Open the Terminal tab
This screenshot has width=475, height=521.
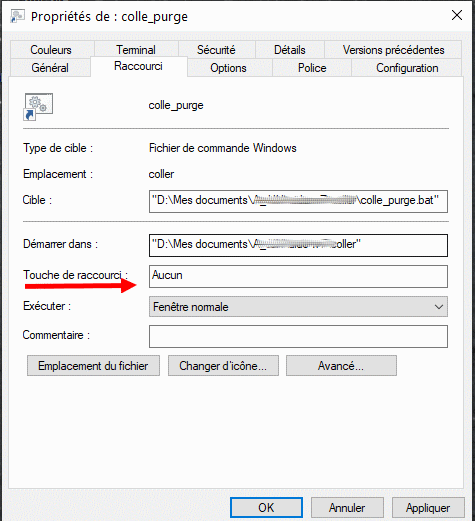(136, 50)
